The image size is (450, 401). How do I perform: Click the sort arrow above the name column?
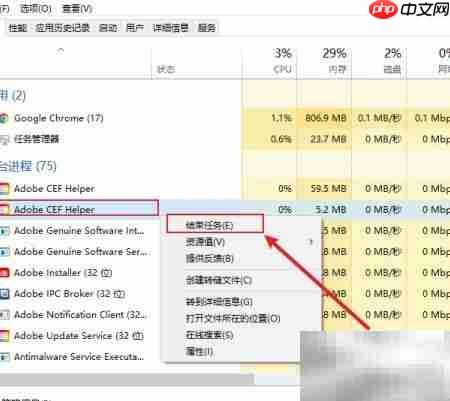(61, 51)
